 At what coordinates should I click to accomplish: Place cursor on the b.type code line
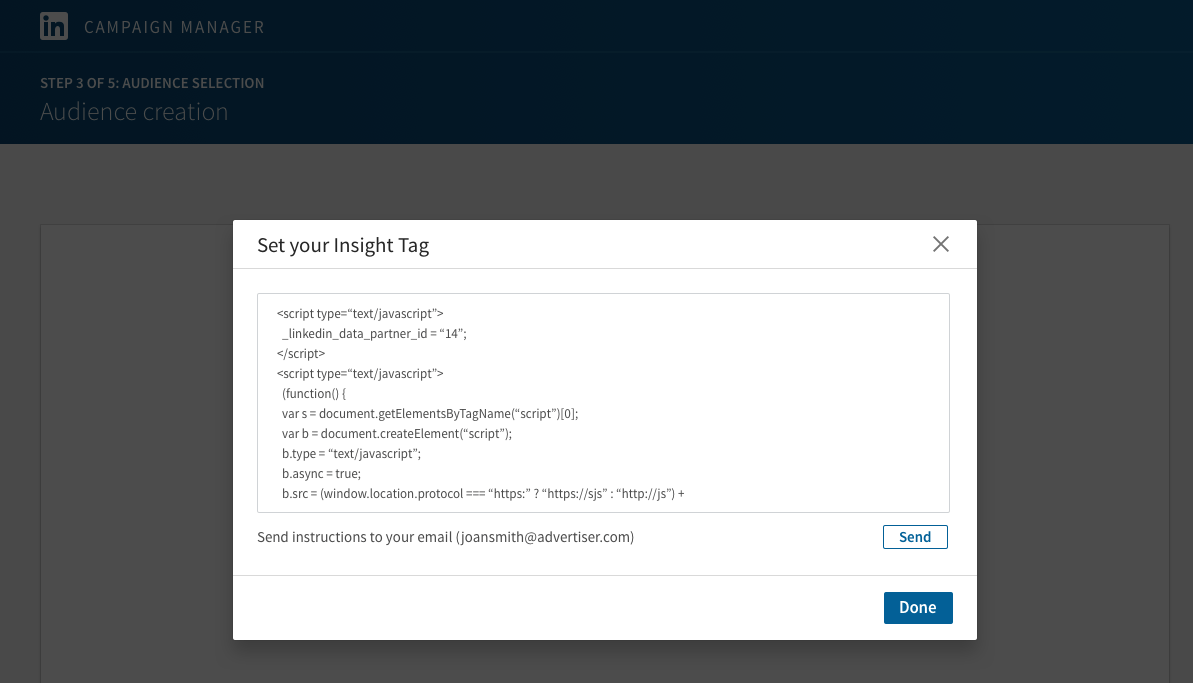351,453
